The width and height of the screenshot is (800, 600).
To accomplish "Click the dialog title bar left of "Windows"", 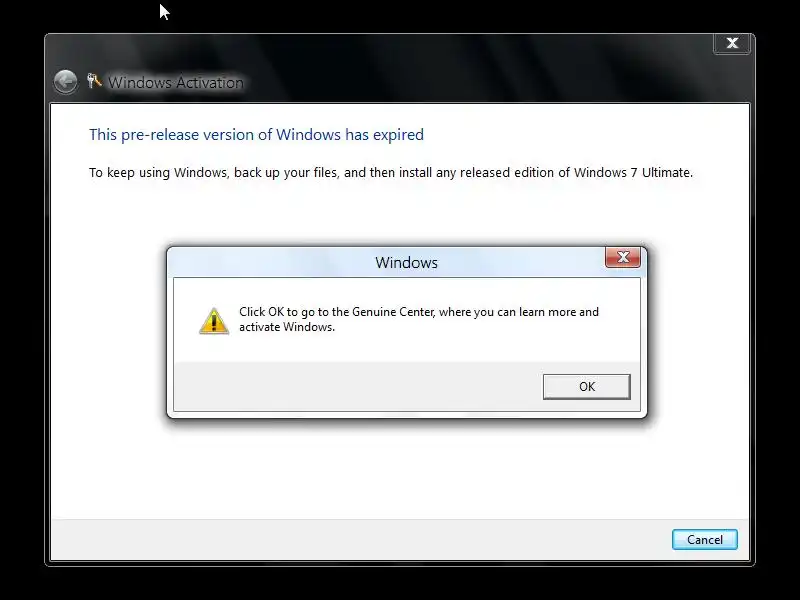I will (270, 262).
